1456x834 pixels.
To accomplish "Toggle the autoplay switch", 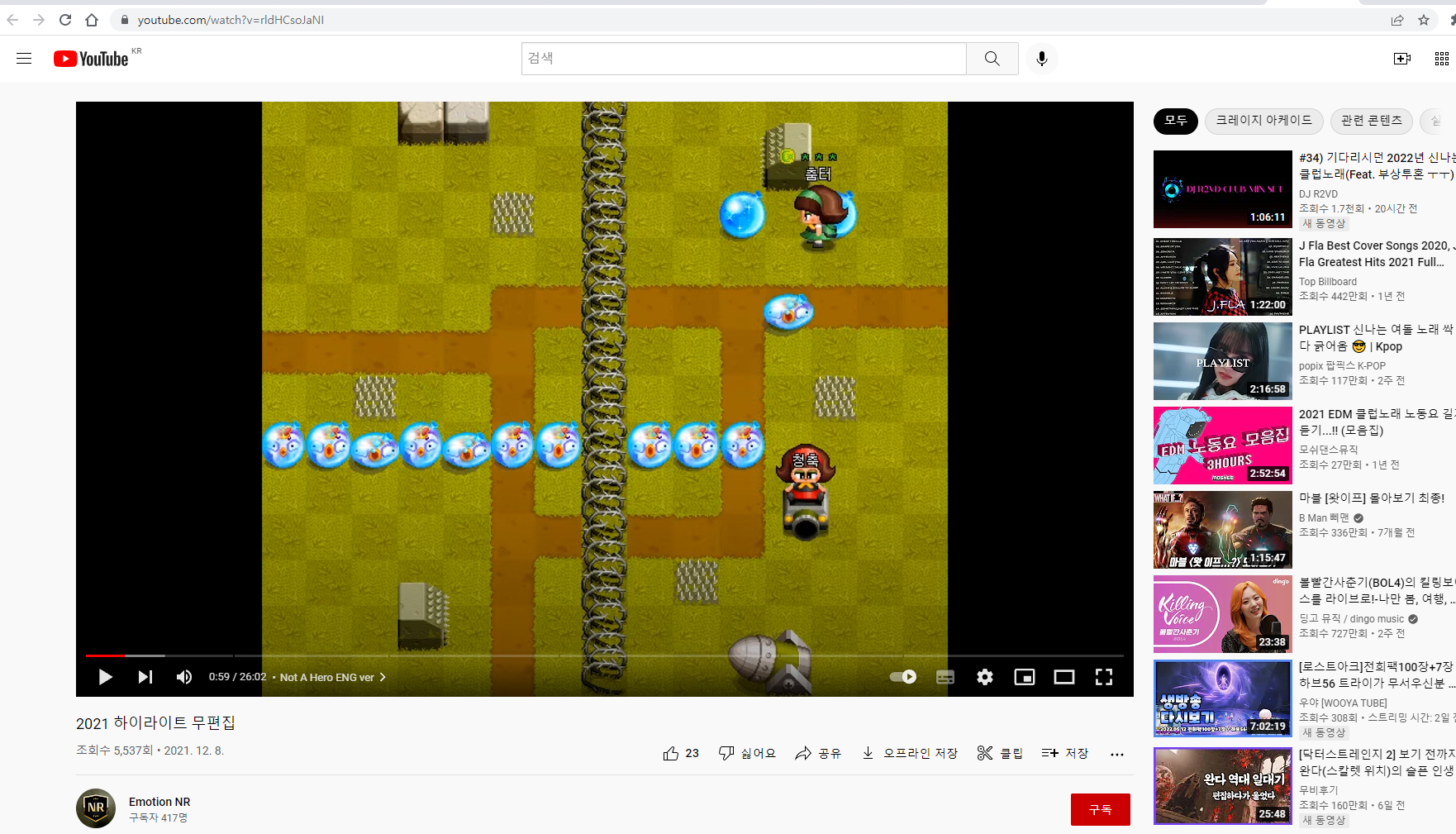I will click(x=903, y=677).
